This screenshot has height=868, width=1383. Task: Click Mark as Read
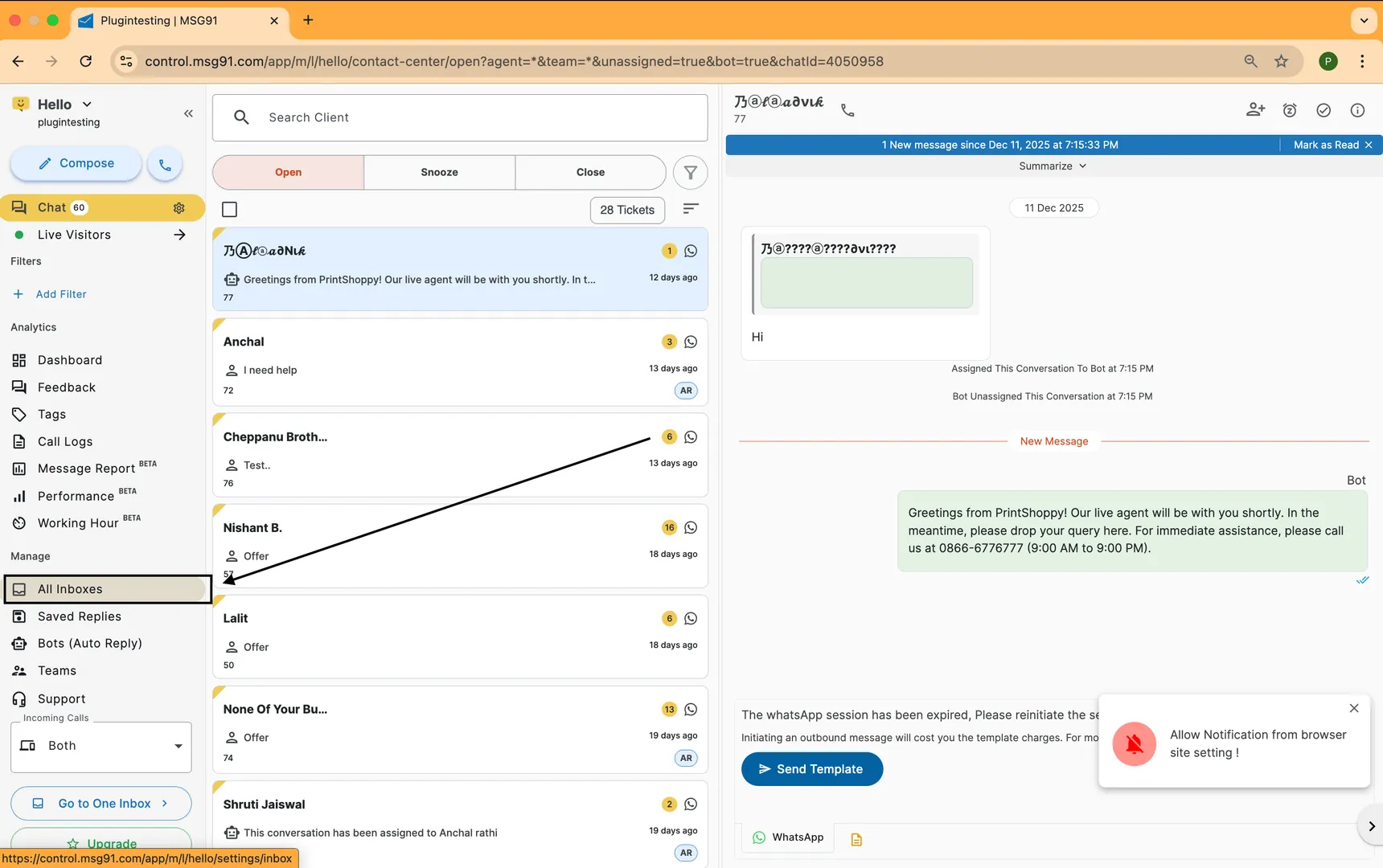(1326, 145)
